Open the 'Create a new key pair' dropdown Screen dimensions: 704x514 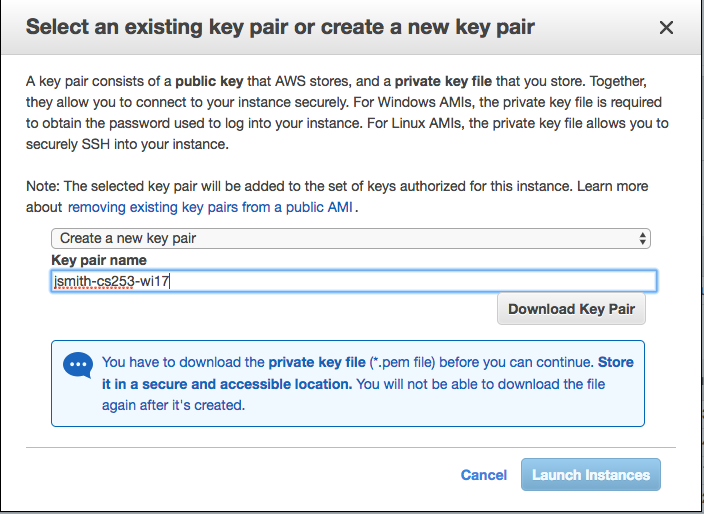click(x=350, y=238)
